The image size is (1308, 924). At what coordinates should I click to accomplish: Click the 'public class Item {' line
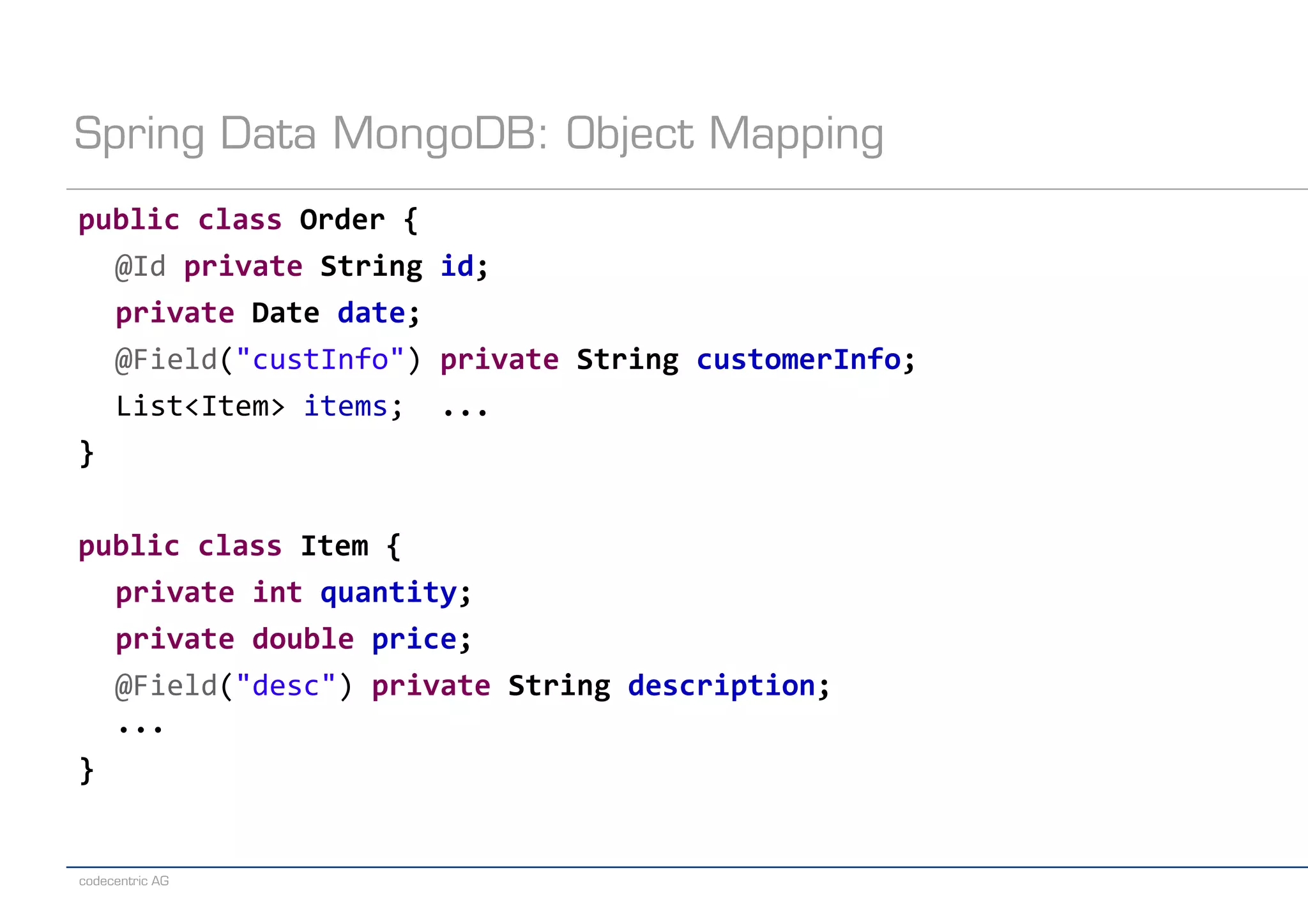point(240,547)
